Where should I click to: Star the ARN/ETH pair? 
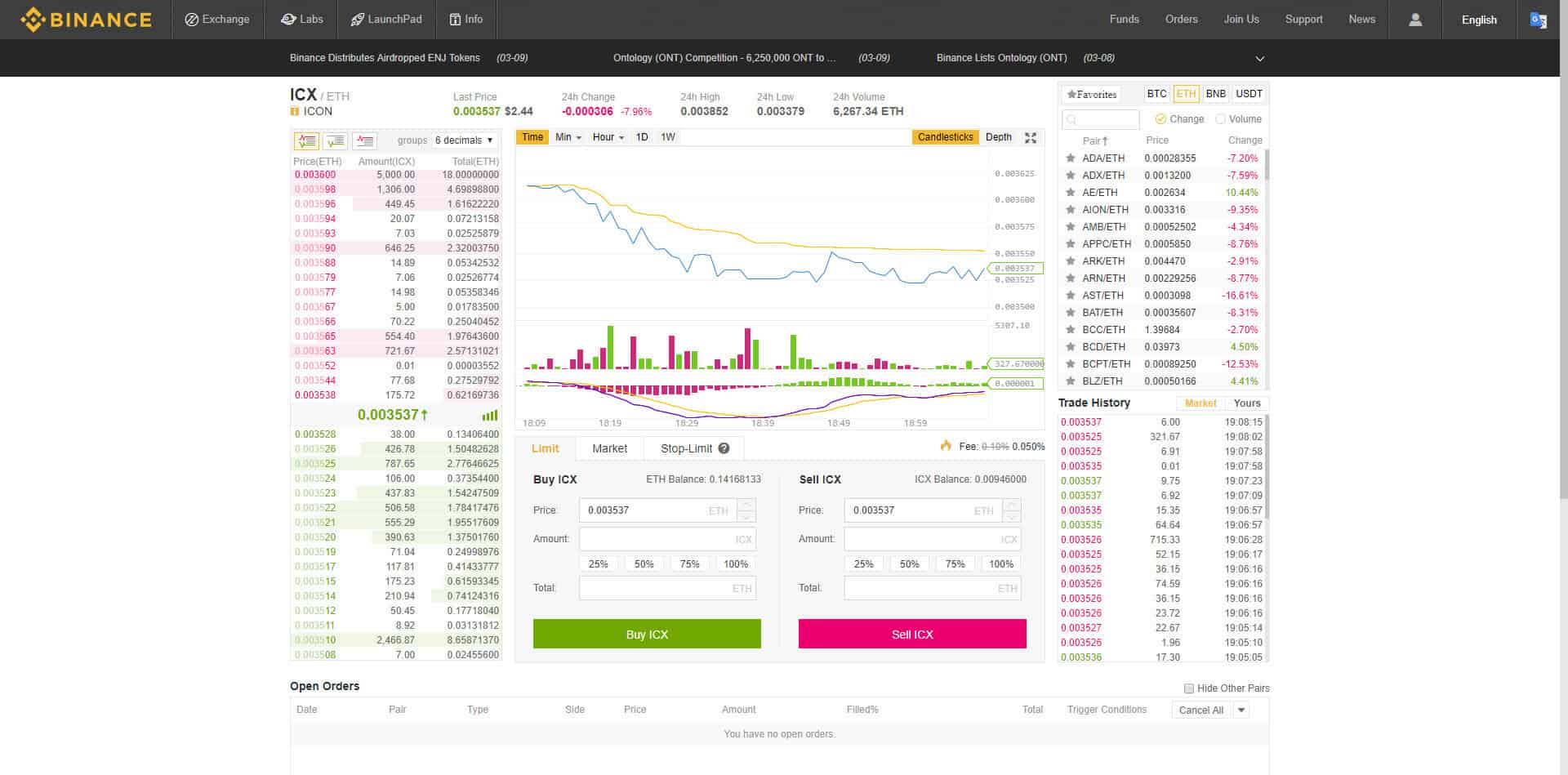click(1070, 278)
